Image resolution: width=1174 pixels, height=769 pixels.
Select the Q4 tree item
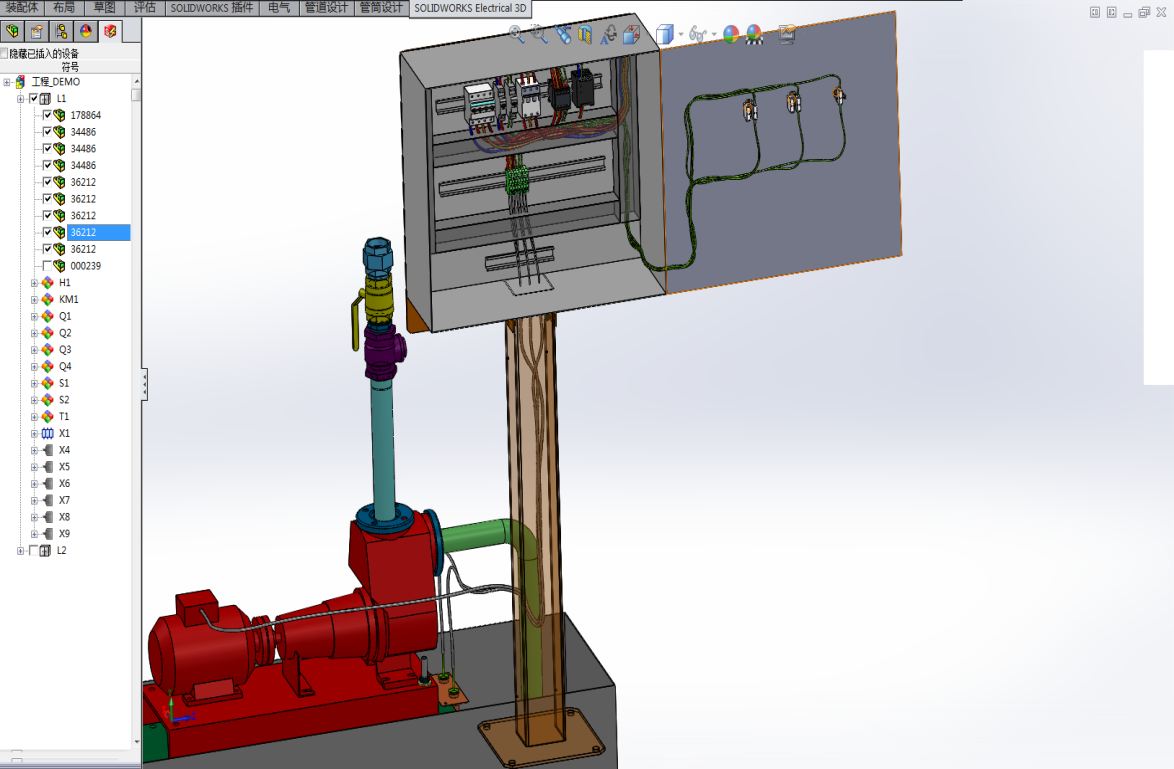click(x=65, y=367)
